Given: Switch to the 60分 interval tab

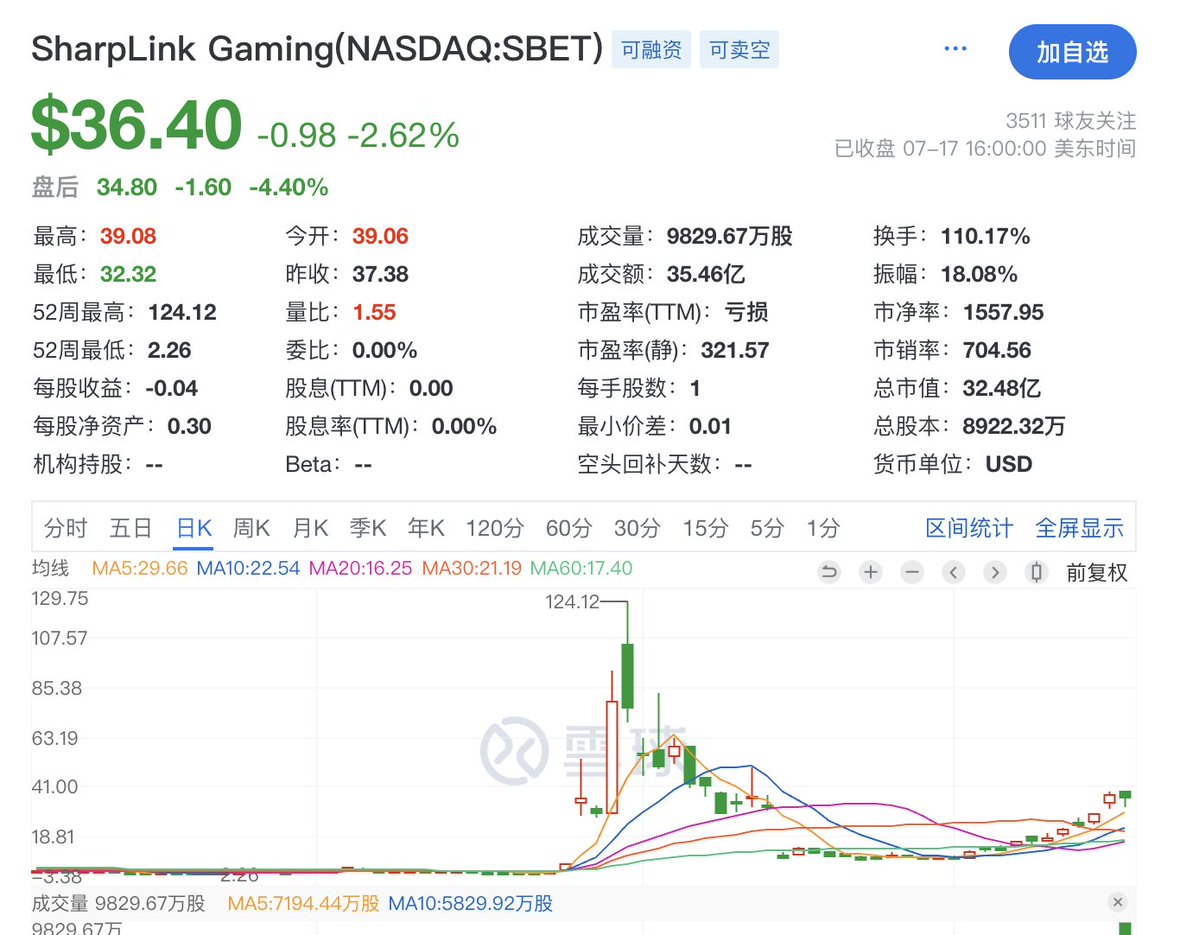Looking at the screenshot, I should (x=569, y=528).
